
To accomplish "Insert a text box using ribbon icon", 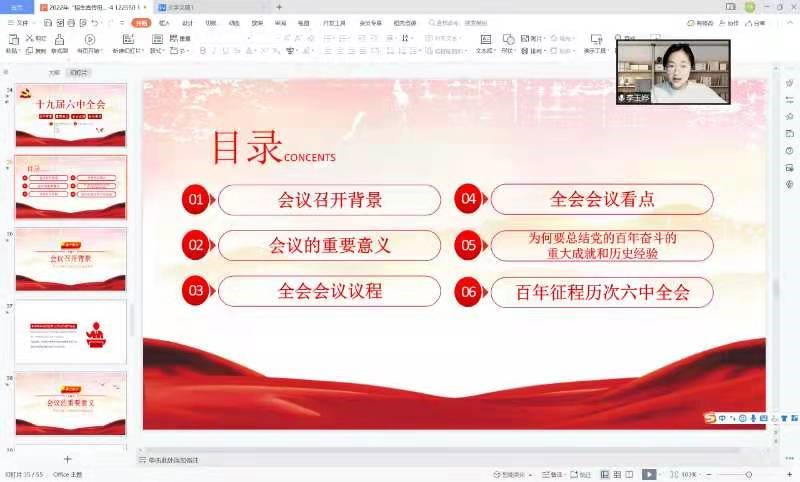I will 484,42.
